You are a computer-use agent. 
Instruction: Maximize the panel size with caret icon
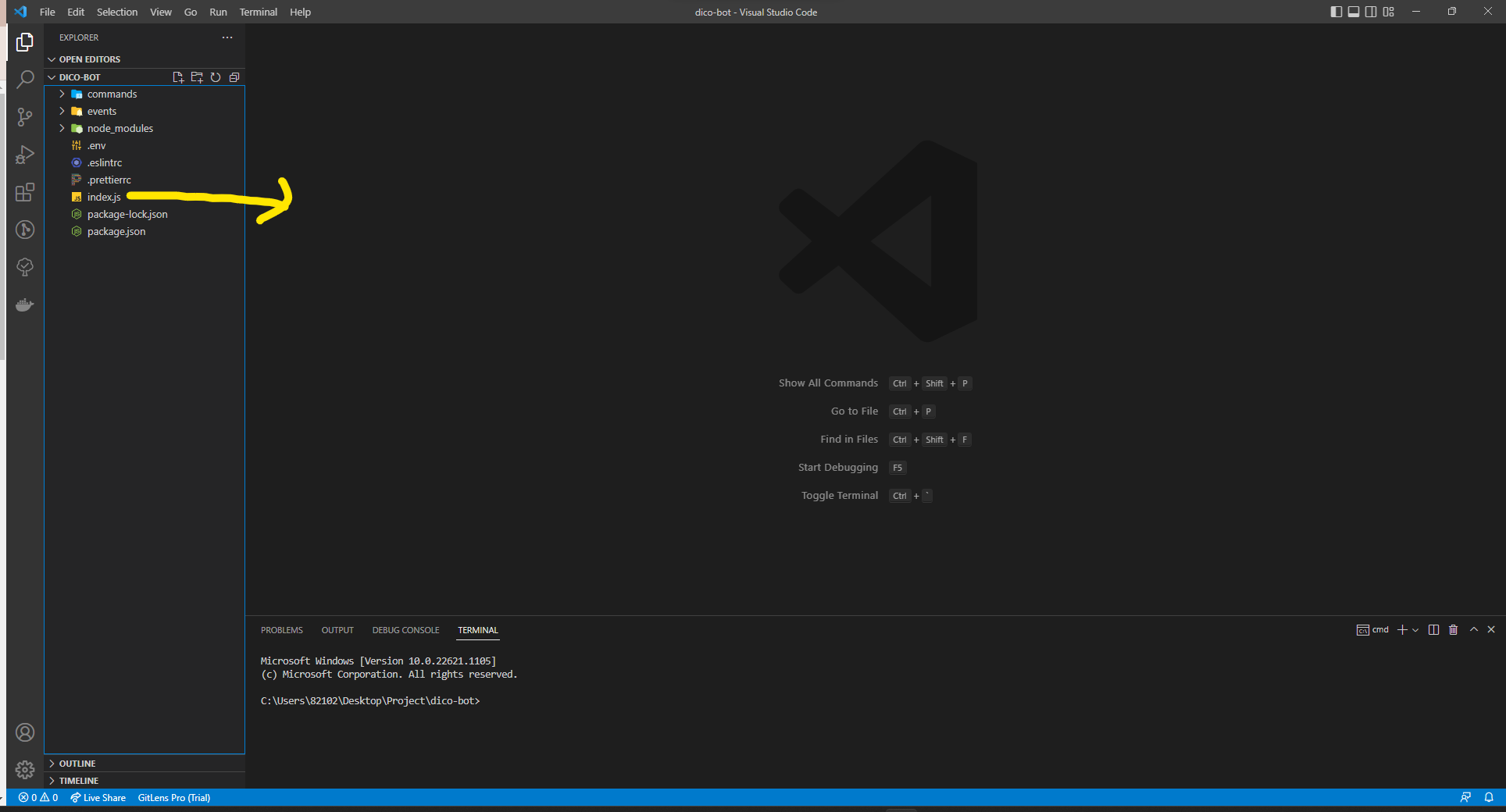1474,629
